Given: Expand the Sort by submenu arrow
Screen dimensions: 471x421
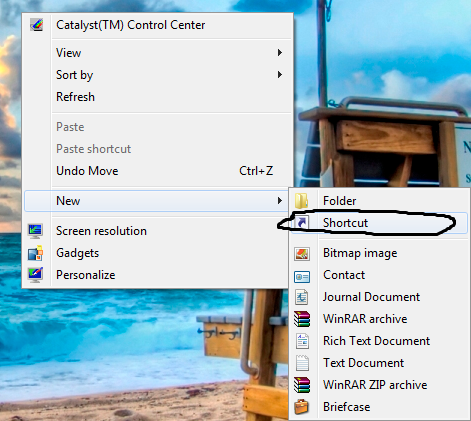Looking at the screenshot, I should point(280,75).
